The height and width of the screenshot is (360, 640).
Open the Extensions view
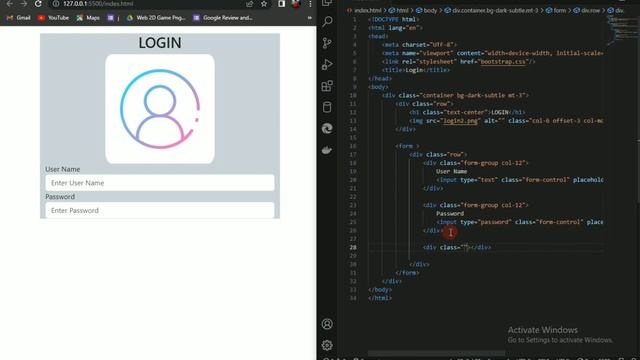327,86
